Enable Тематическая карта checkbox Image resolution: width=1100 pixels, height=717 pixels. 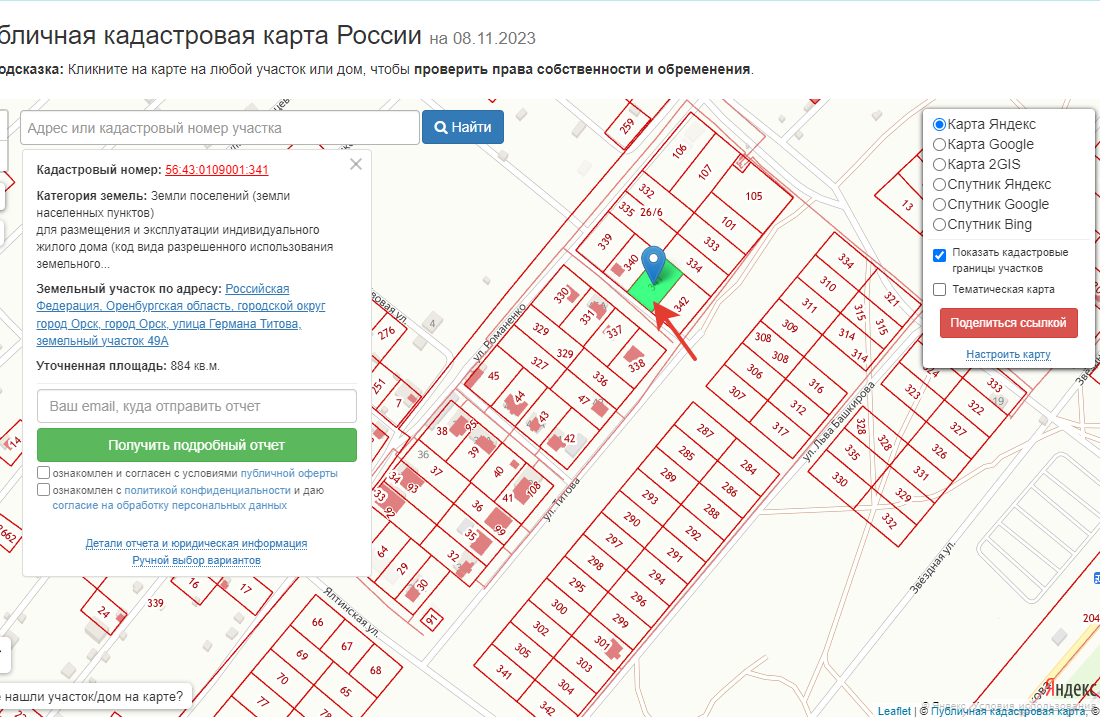click(x=939, y=289)
